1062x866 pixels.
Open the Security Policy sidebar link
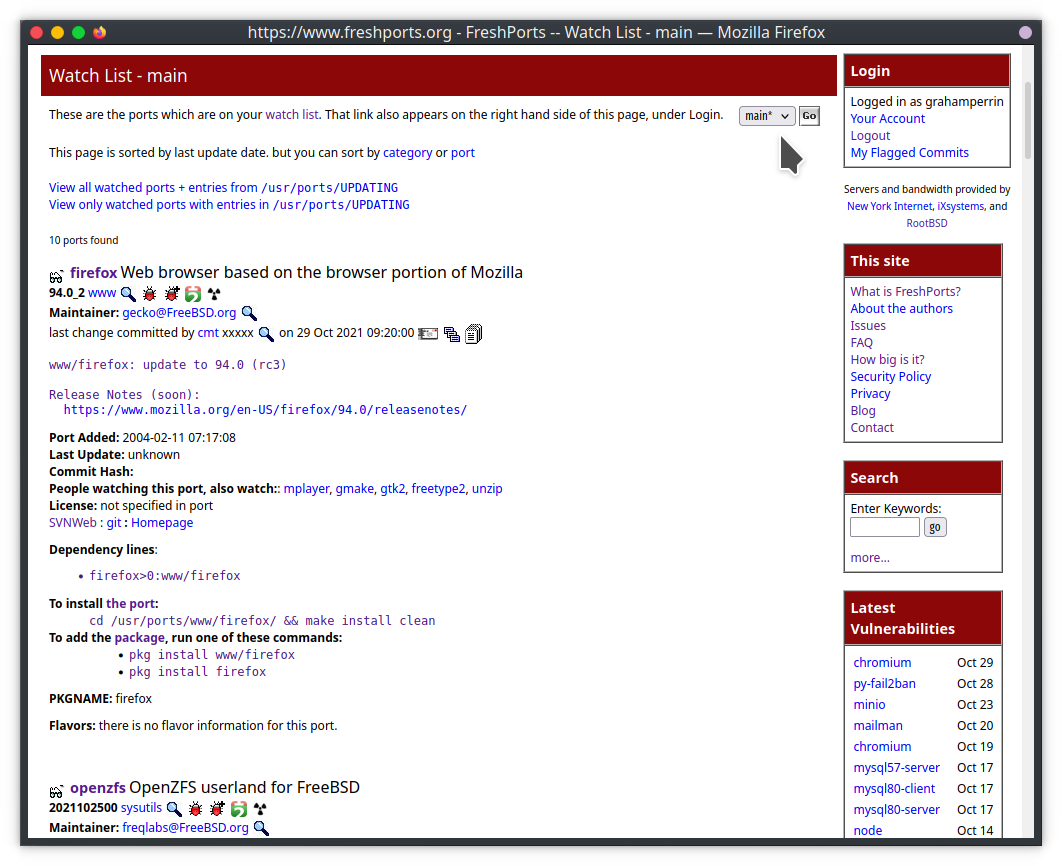(890, 377)
